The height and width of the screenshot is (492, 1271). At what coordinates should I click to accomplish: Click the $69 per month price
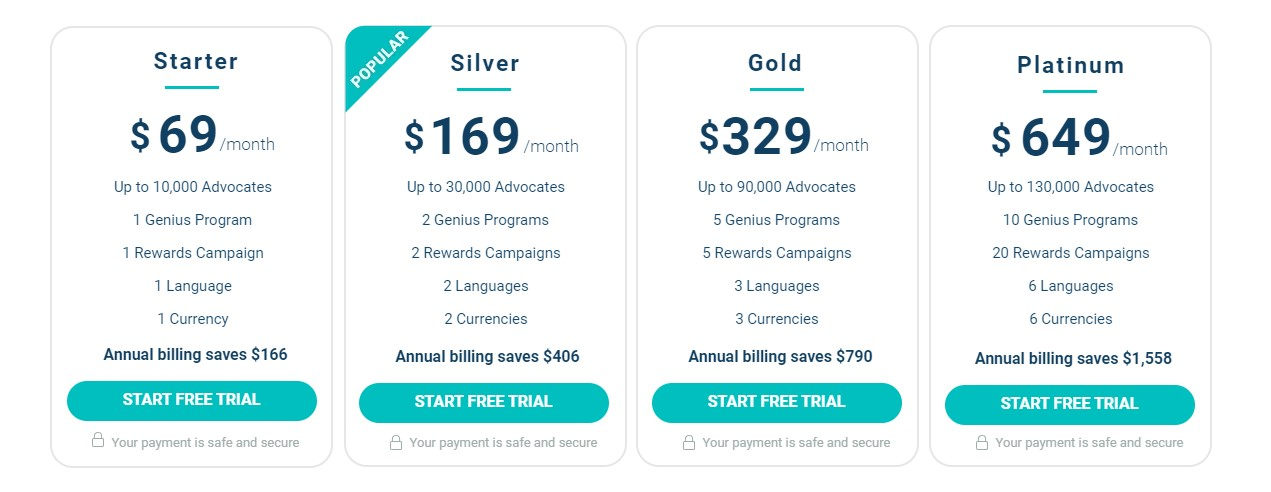203,136
